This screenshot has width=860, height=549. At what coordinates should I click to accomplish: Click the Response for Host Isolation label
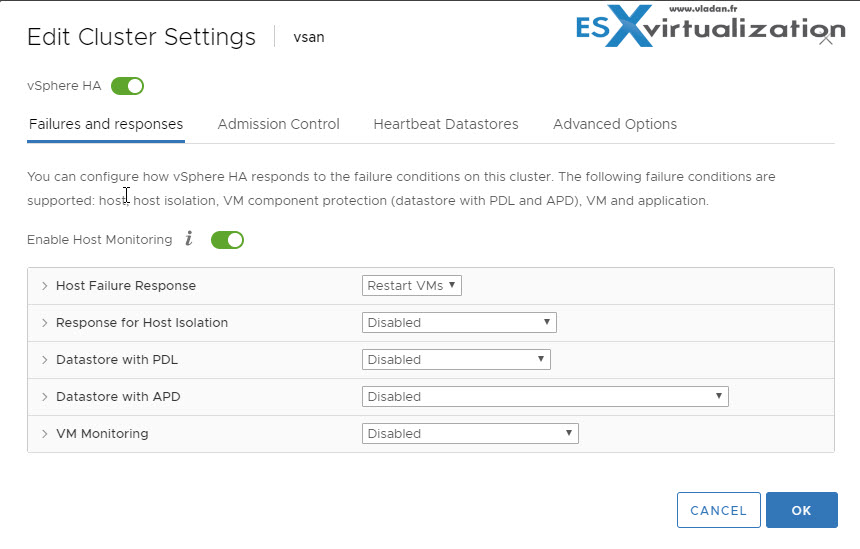[142, 322]
